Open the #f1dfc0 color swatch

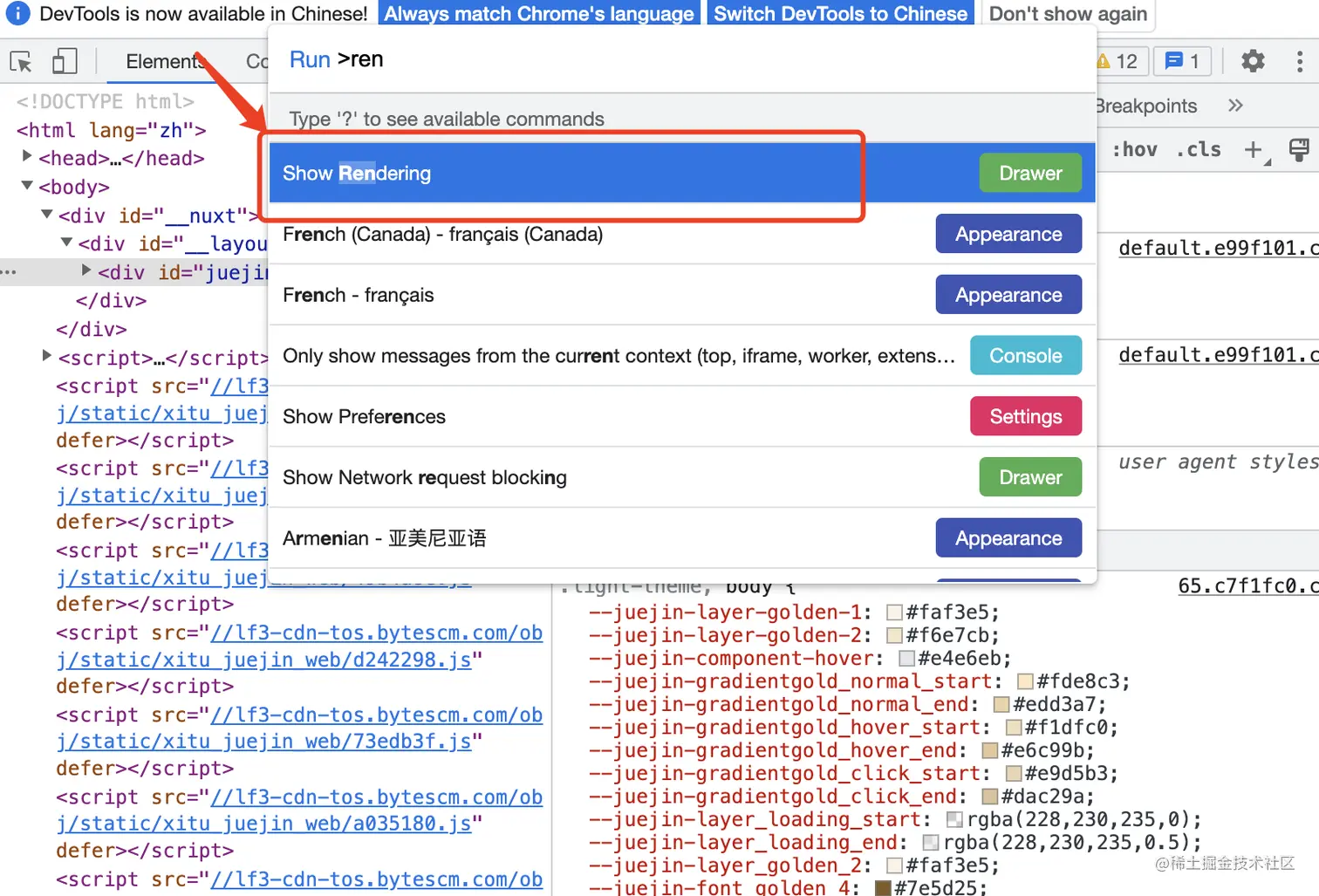(x=1014, y=728)
